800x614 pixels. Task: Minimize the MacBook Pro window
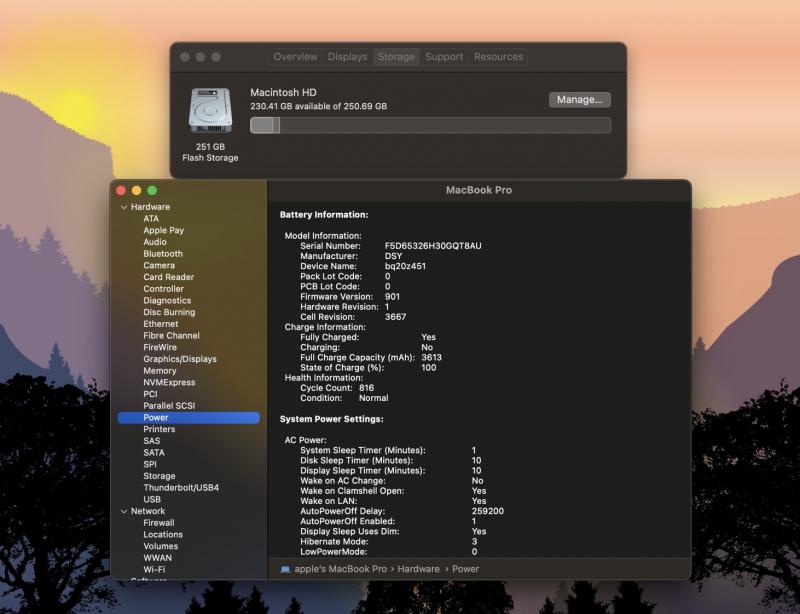pyautogui.click(x=137, y=190)
